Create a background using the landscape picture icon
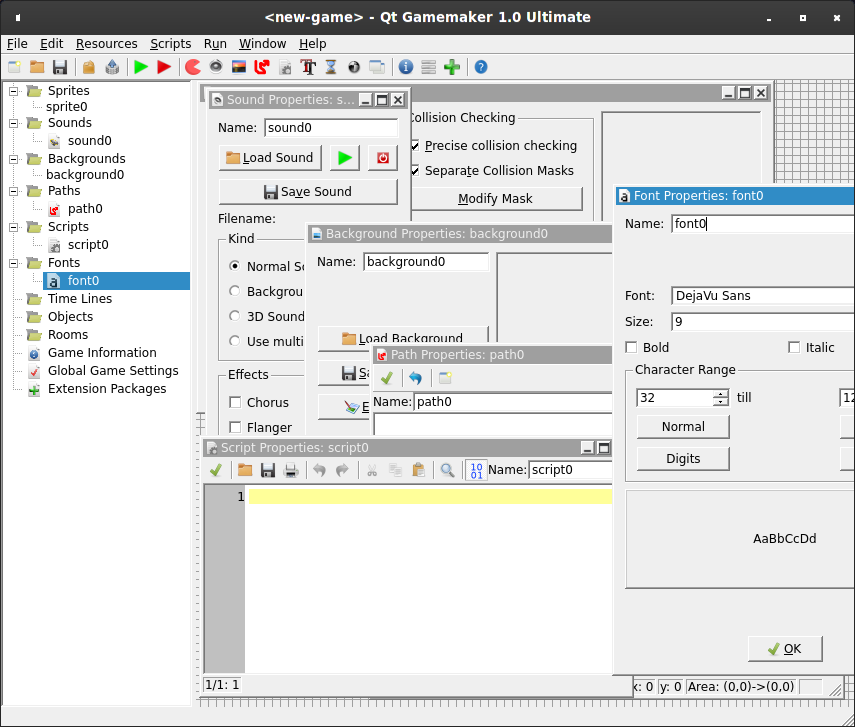This screenshot has height=727, width=855. (239, 67)
